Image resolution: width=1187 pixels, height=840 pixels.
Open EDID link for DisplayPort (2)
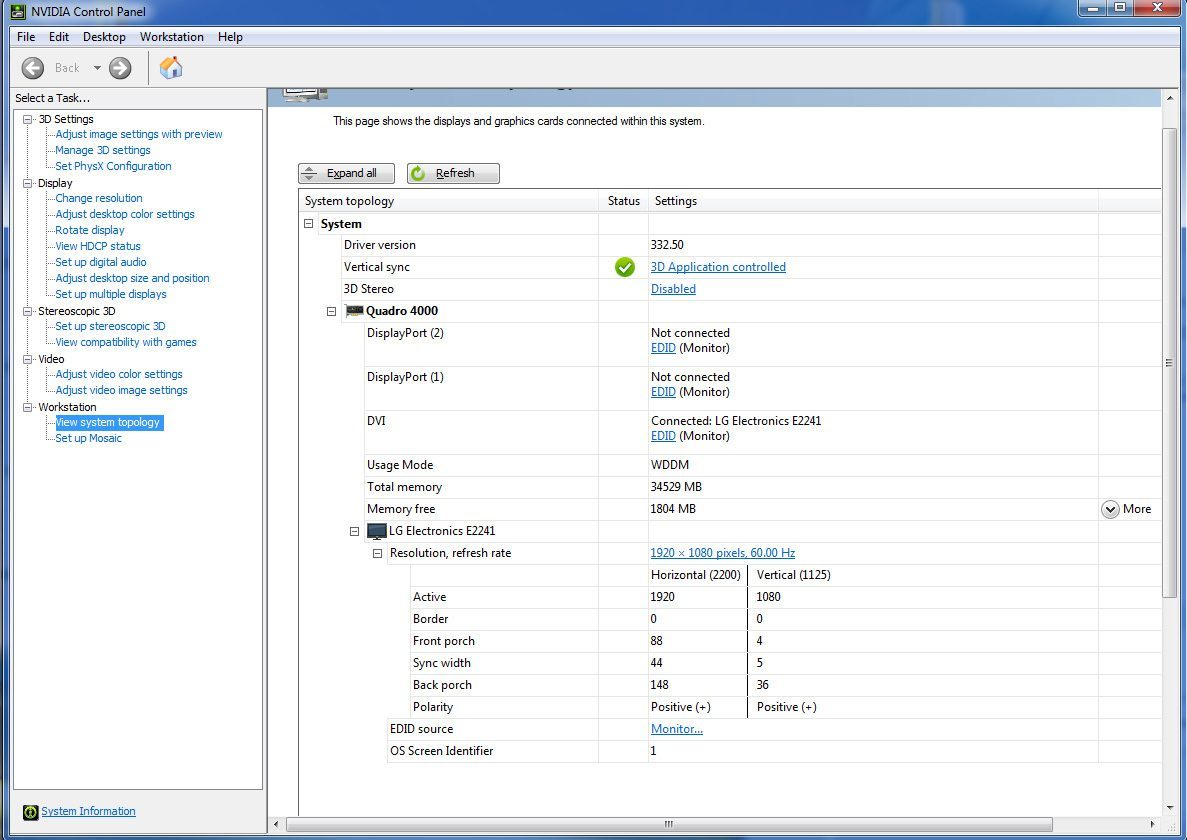(x=663, y=348)
